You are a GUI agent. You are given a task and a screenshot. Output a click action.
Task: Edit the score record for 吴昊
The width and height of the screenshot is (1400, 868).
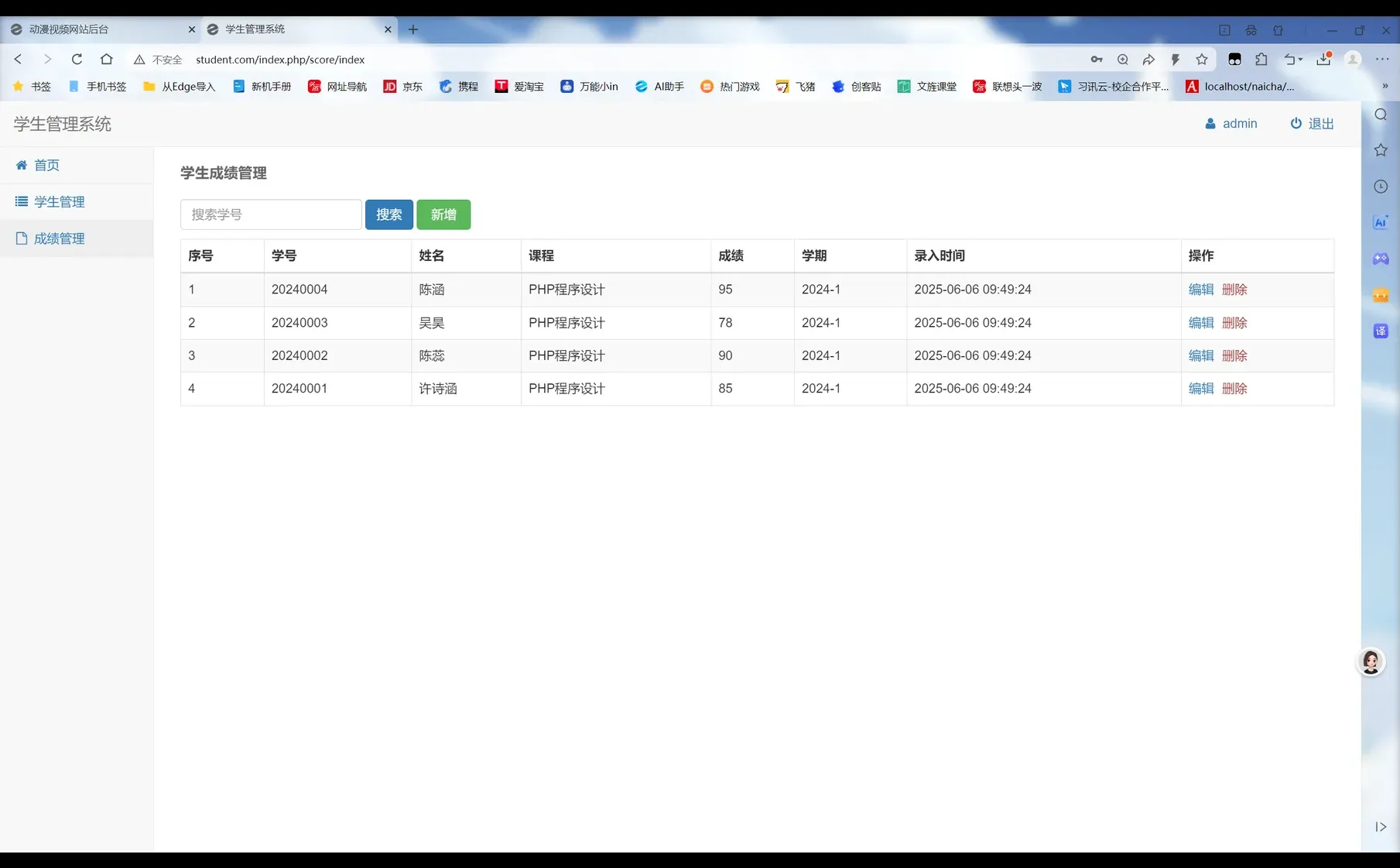[1200, 323]
